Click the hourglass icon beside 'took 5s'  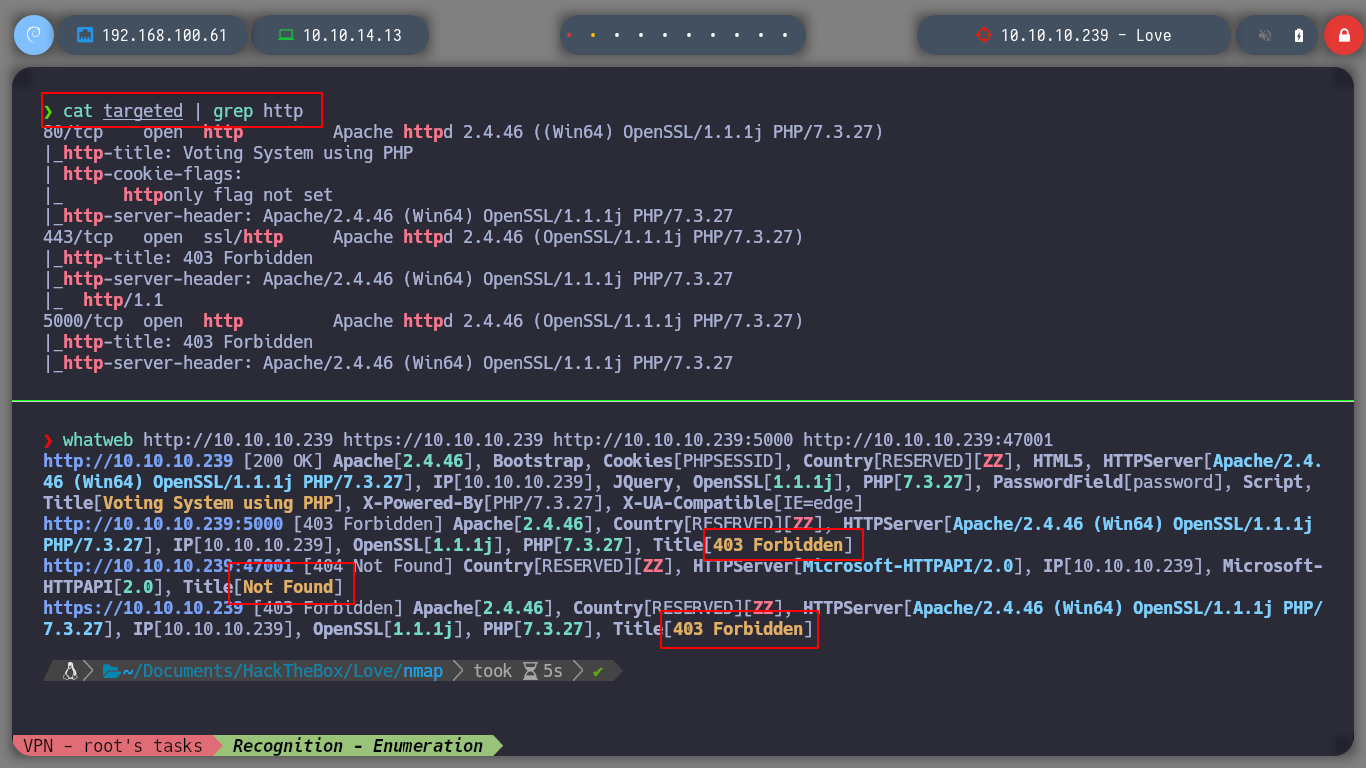(531, 671)
